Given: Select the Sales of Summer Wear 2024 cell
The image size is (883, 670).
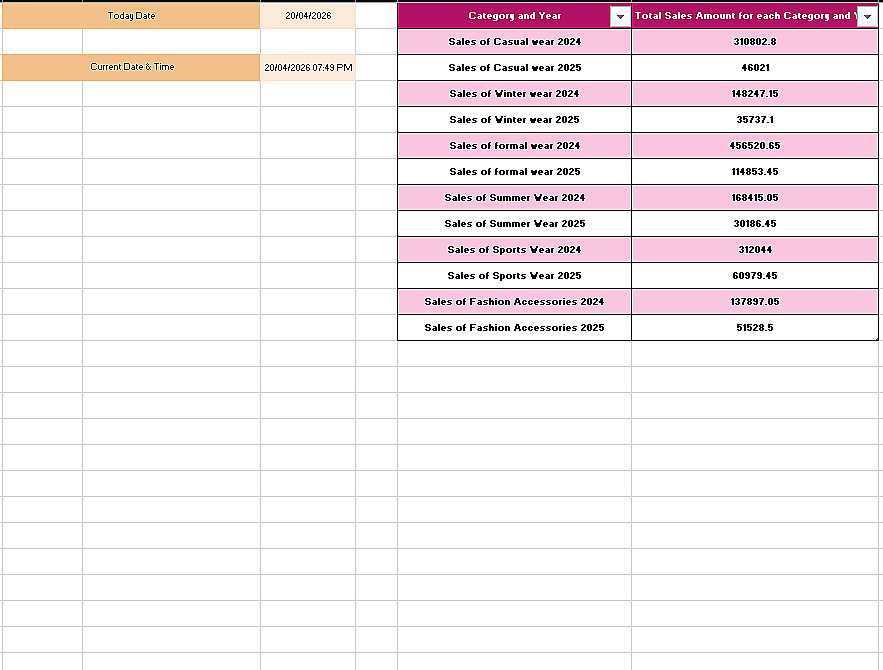Looking at the screenshot, I should tap(514, 198).
